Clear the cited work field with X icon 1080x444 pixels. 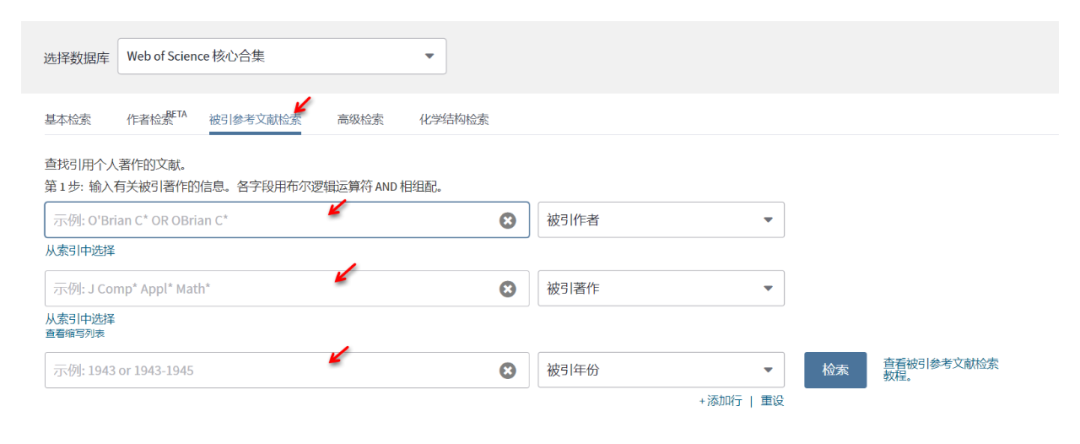point(507,289)
